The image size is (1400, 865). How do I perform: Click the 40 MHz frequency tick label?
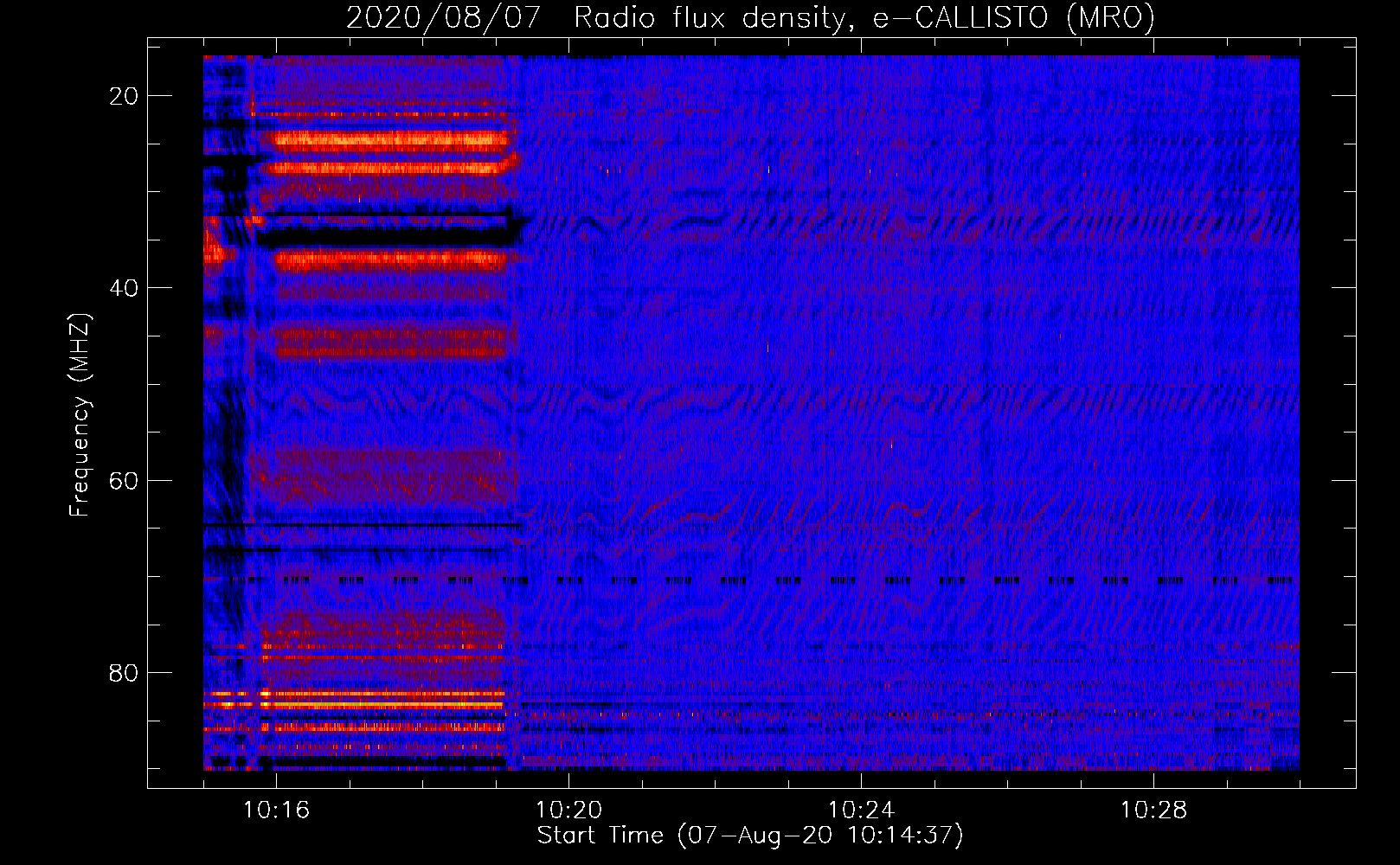(125, 288)
